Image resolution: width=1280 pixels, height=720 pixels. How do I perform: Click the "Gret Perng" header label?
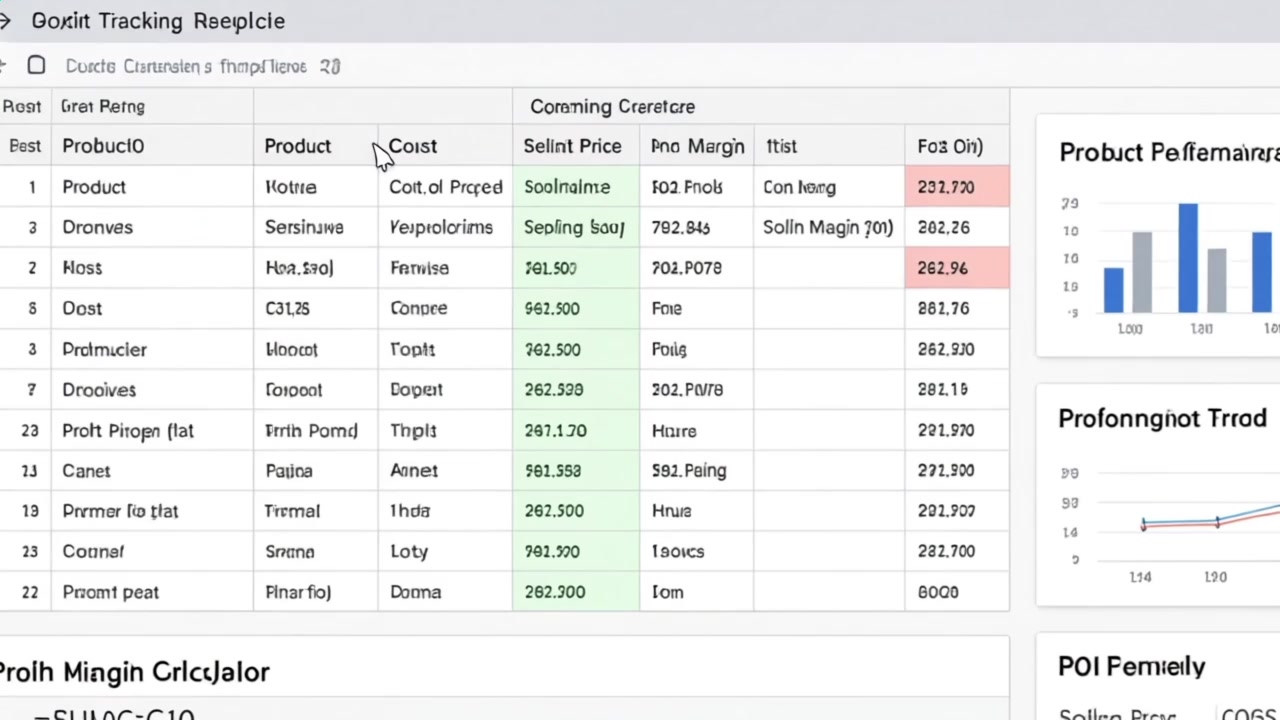(x=103, y=106)
